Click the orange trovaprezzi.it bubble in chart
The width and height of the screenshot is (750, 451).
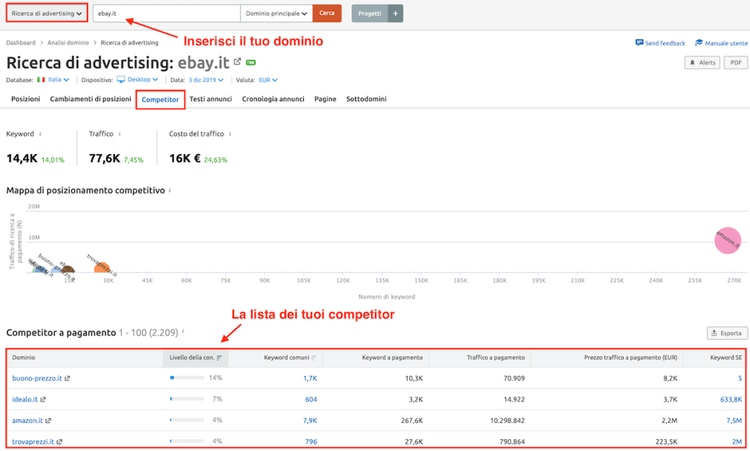(101, 267)
